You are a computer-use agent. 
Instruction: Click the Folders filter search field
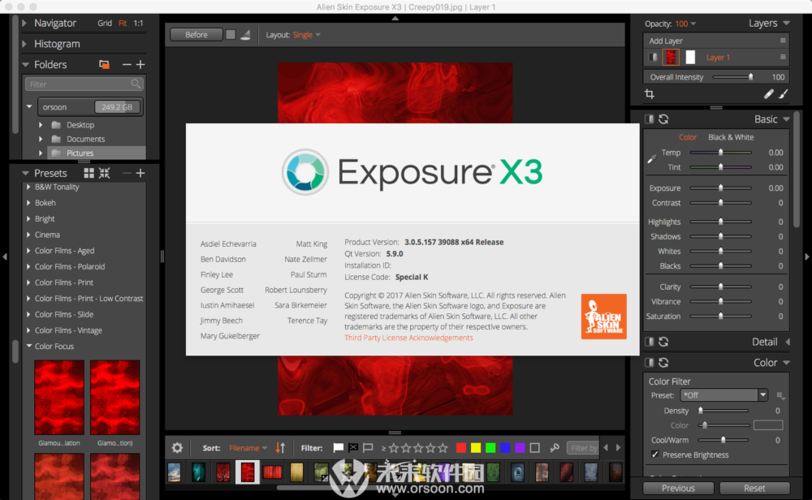(84, 84)
